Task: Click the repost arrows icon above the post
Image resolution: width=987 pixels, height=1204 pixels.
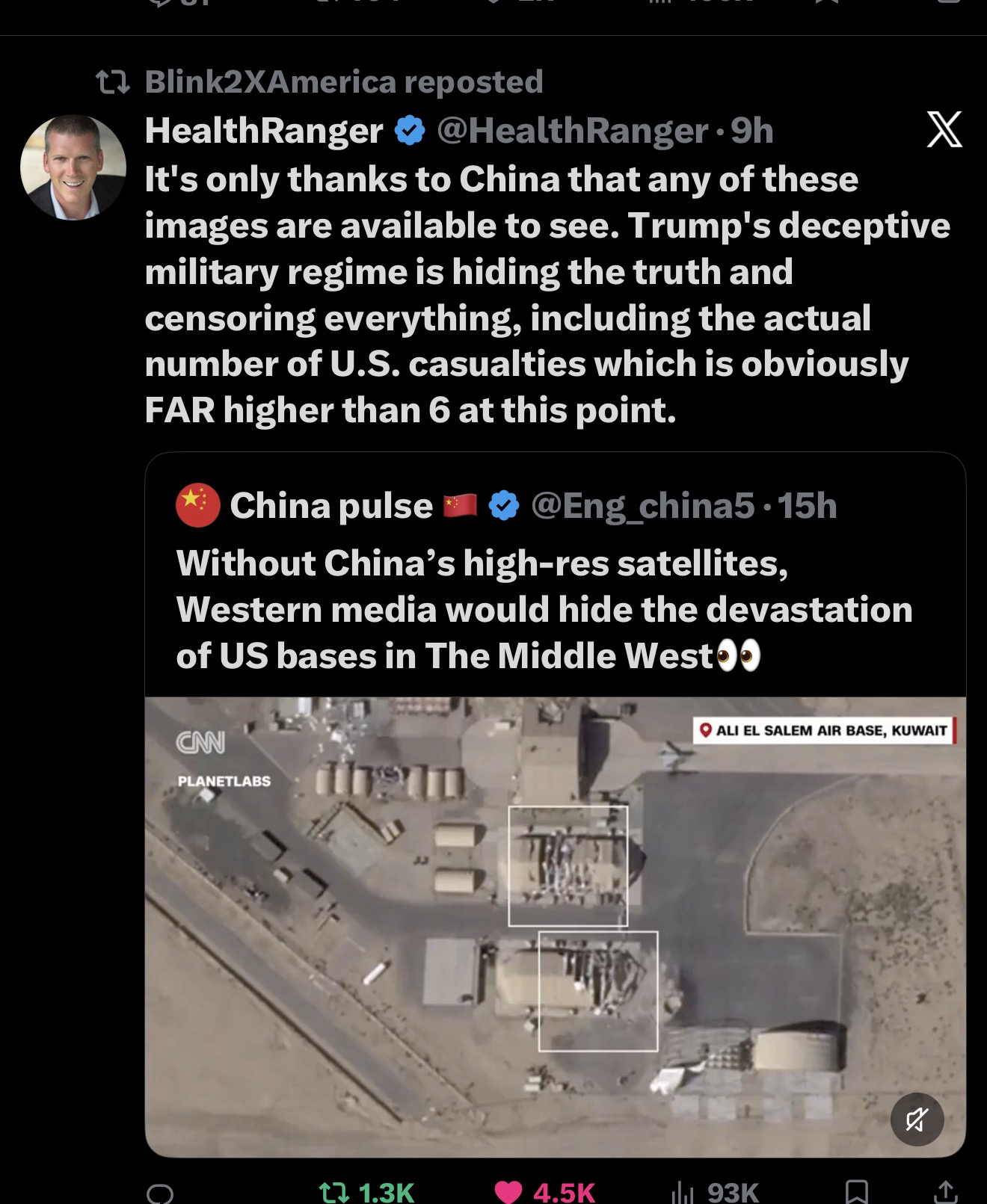Action: click(x=114, y=82)
